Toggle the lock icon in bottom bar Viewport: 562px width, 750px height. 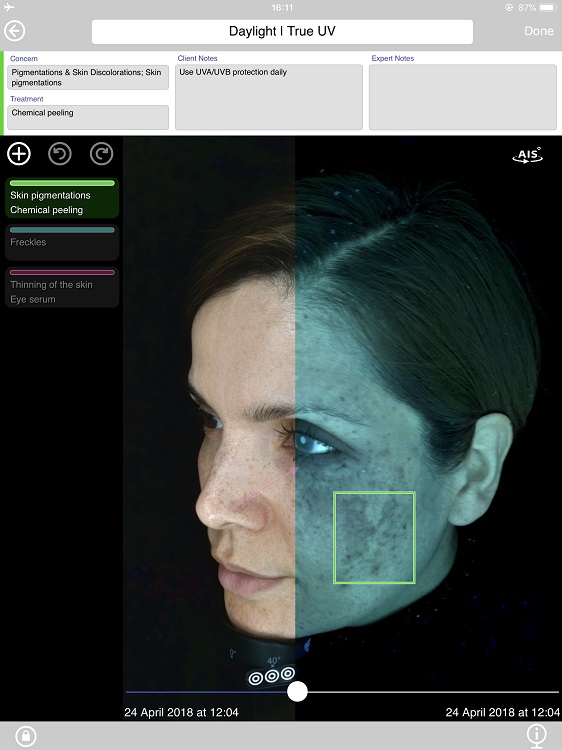(x=26, y=736)
